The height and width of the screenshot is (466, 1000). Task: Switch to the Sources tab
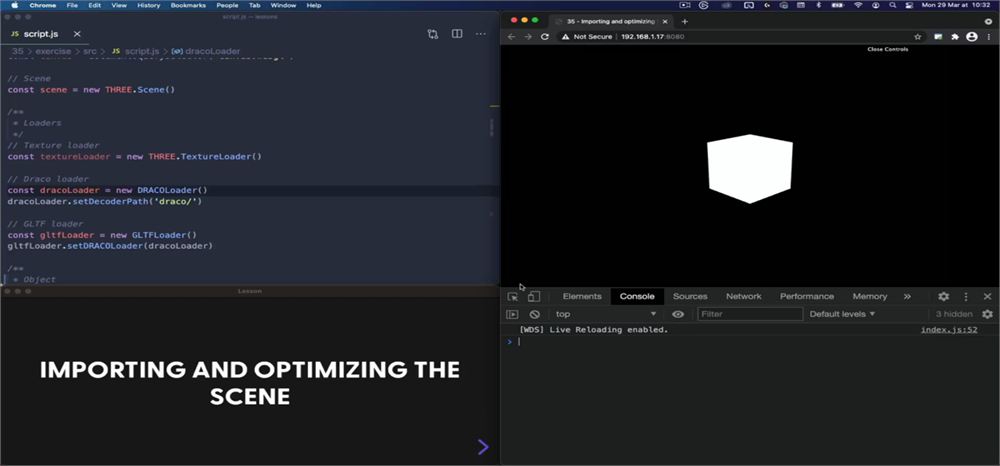click(690, 296)
